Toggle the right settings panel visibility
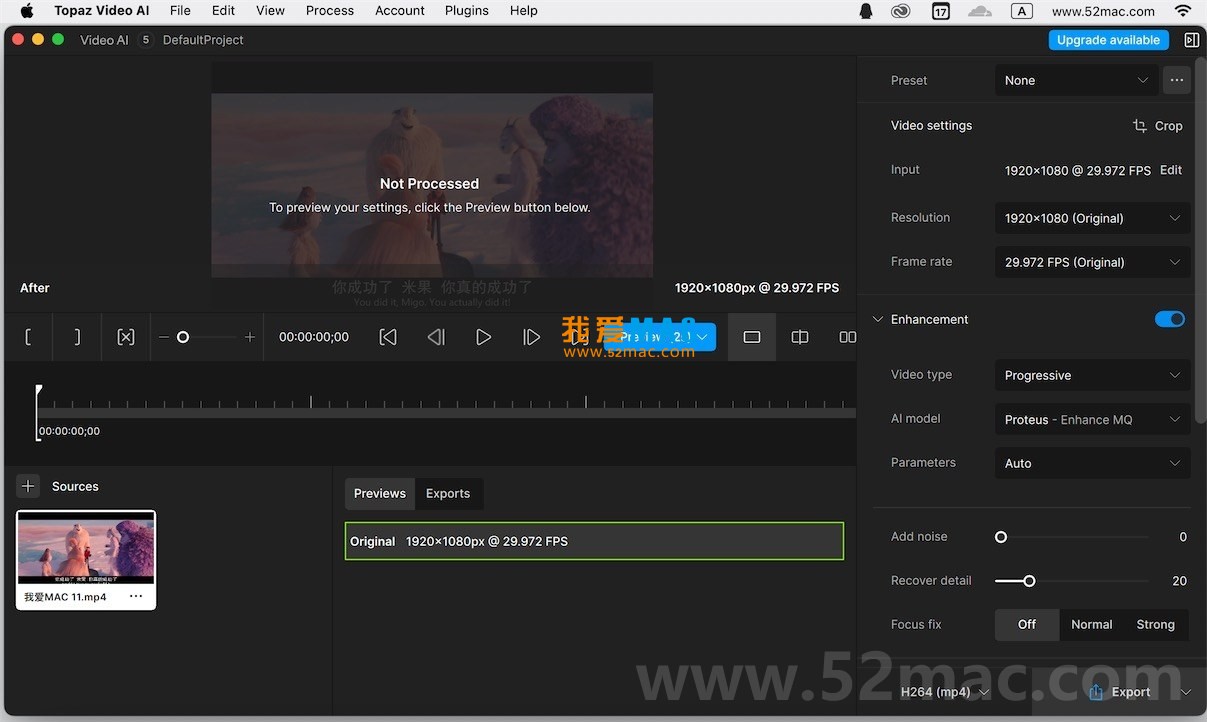 point(1191,40)
